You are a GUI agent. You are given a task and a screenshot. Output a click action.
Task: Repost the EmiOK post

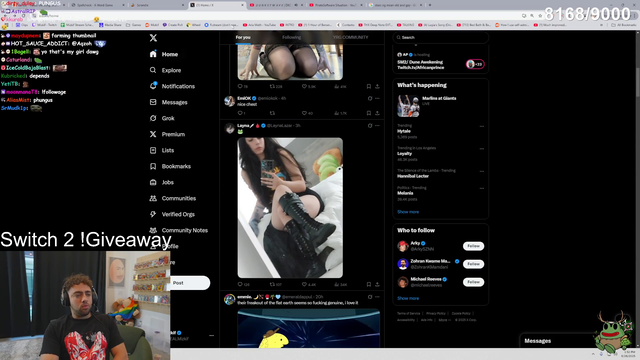tap(272, 113)
